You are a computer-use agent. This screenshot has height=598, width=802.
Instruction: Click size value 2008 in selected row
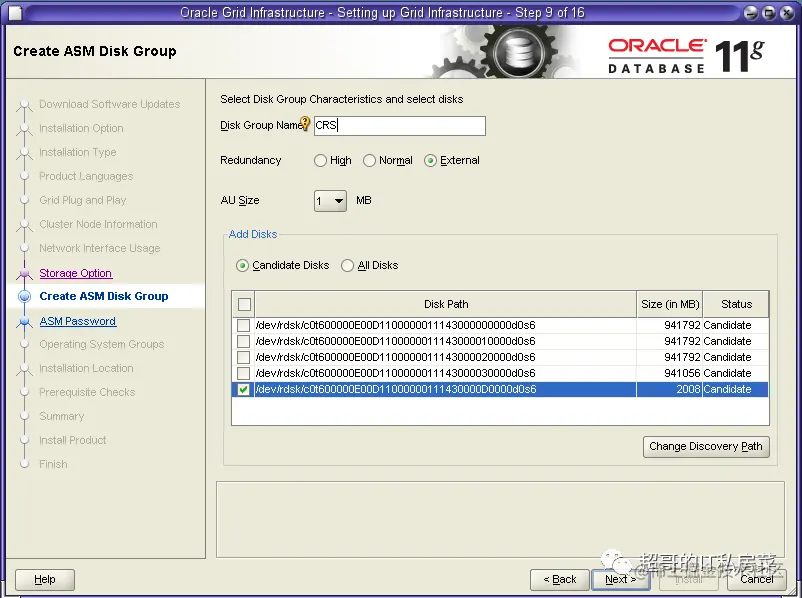coord(688,389)
